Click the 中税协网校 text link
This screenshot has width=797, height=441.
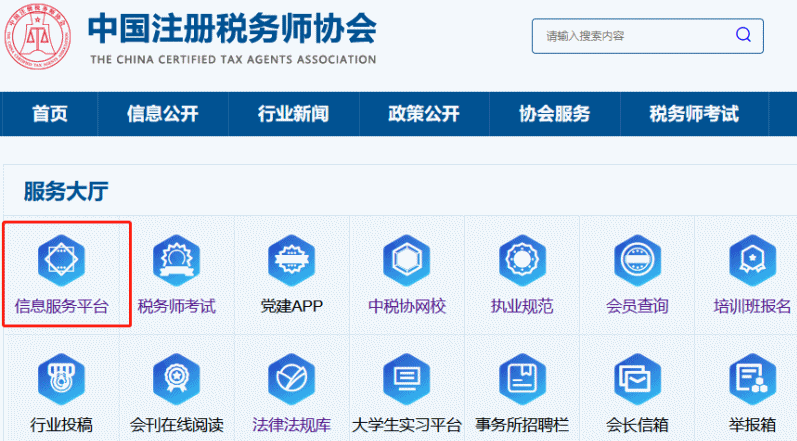click(407, 306)
